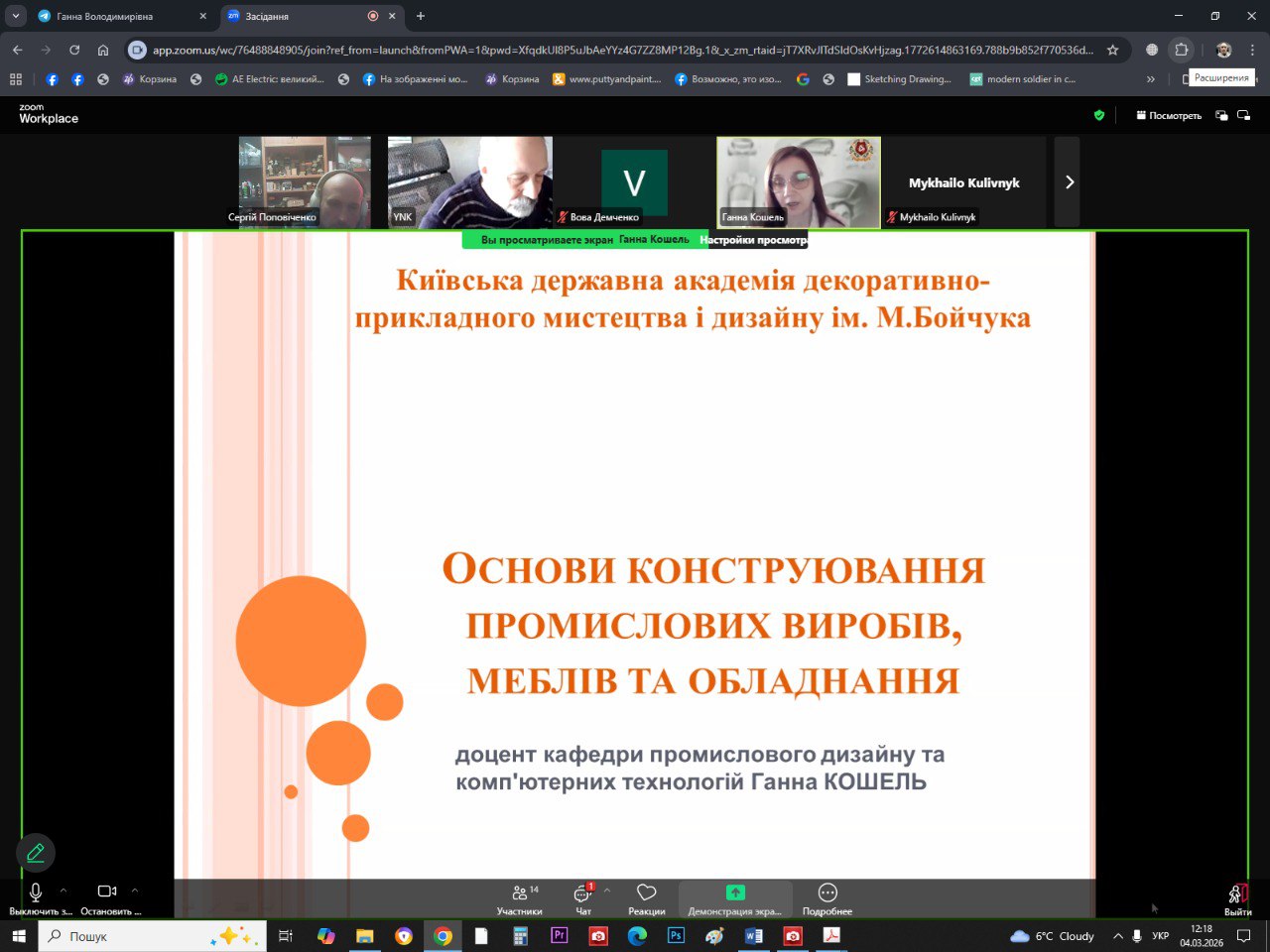Open the Реакции reactions menu
The image size is (1270, 952).
(x=646, y=897)
